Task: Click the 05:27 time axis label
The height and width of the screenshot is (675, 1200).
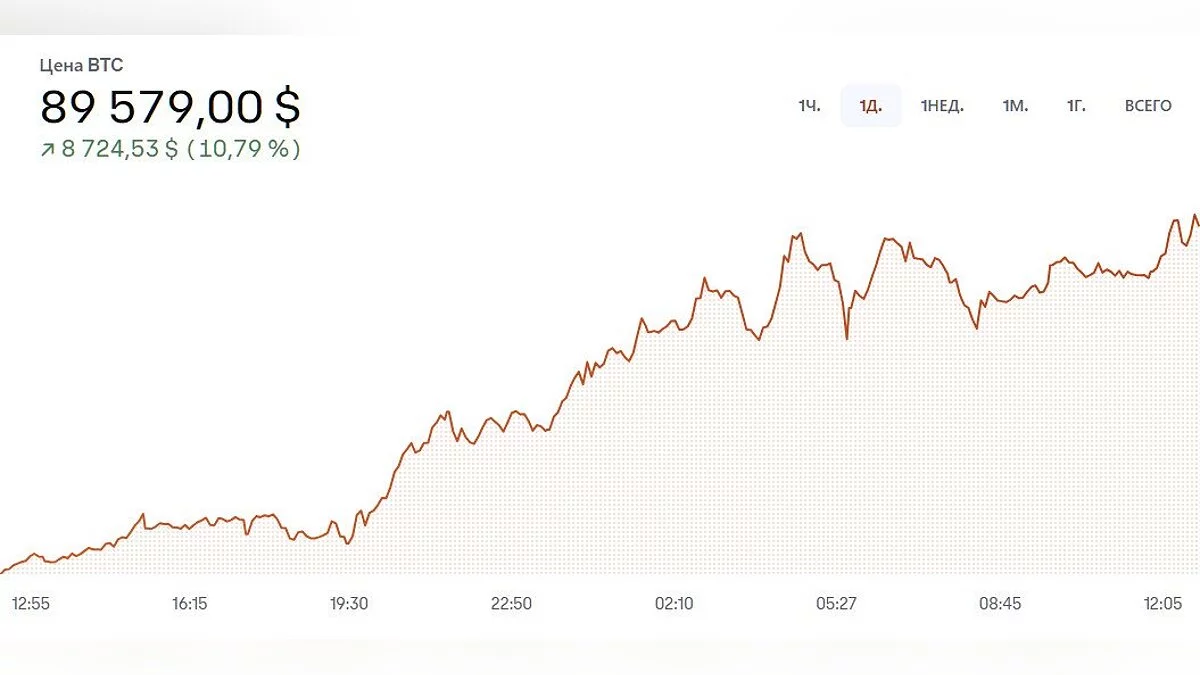Action: [x=836, y=603]
